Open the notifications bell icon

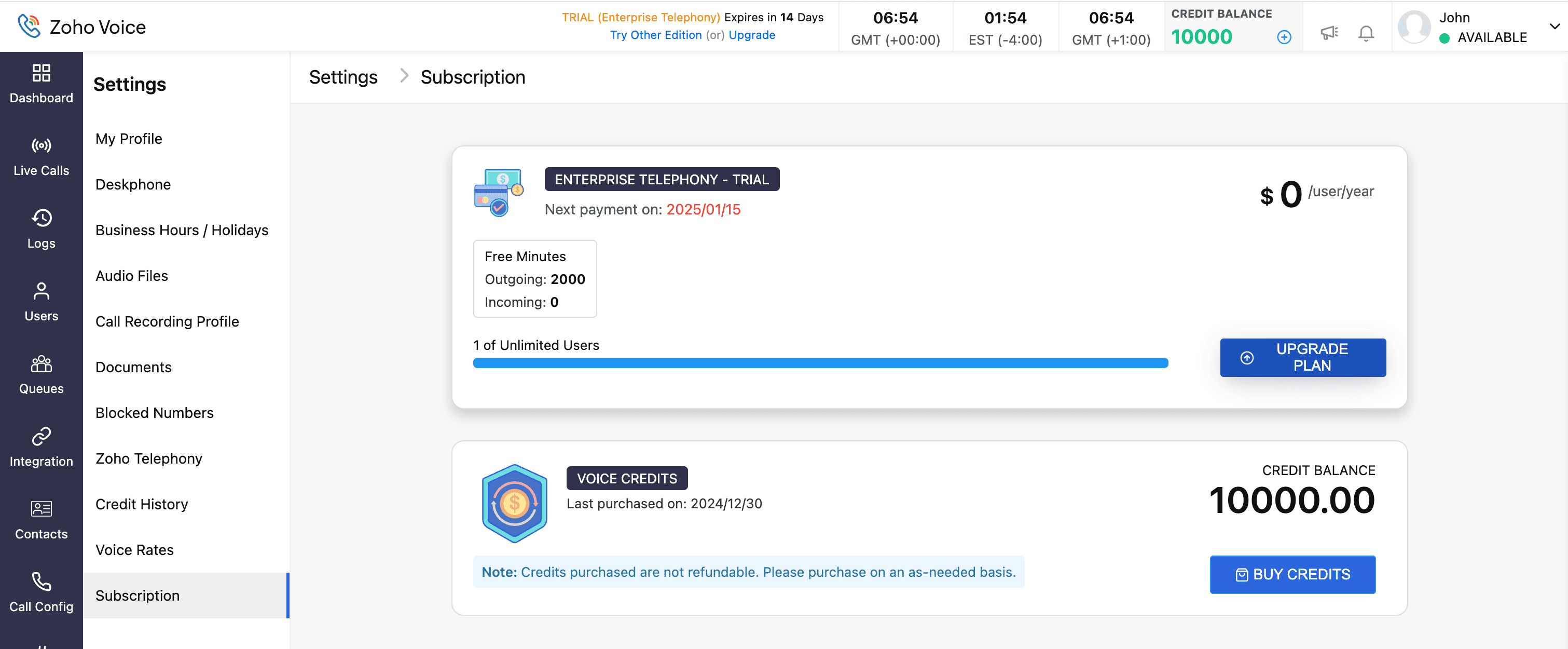1366,33
